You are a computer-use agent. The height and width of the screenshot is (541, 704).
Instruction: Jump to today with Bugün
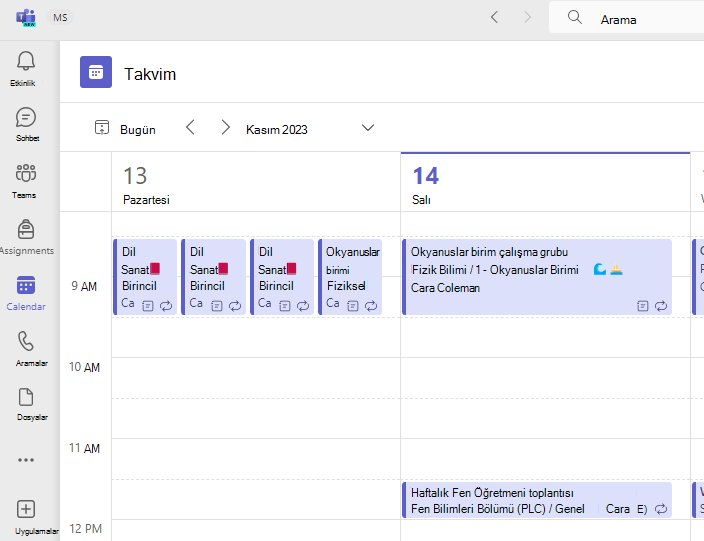click(137, 130)
